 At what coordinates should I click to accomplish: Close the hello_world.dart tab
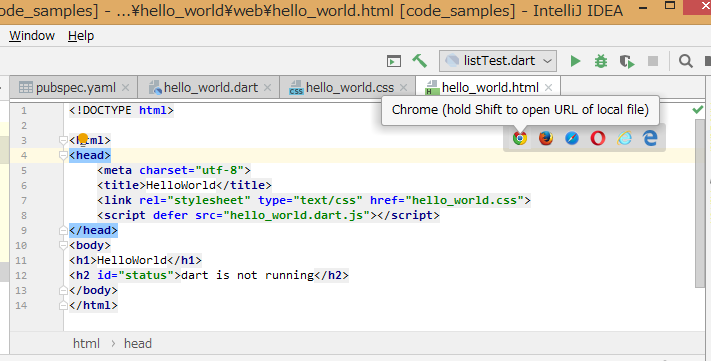tap(268, 88)
